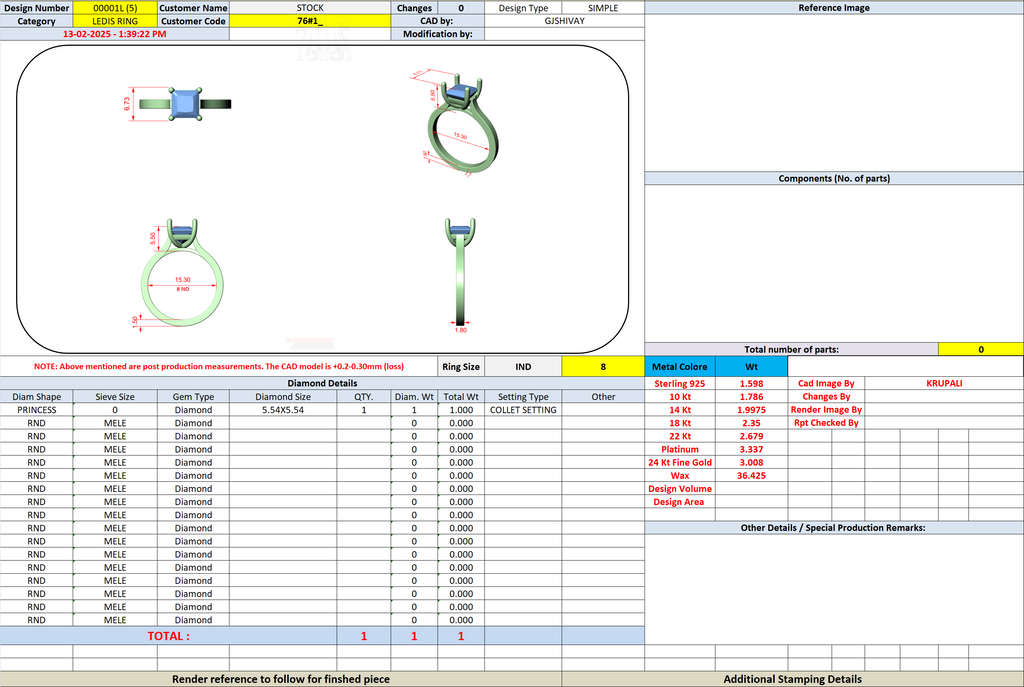Click the red TOTAL : row label
Viewport: 1024px width, 687px height.
click(168, 635)
